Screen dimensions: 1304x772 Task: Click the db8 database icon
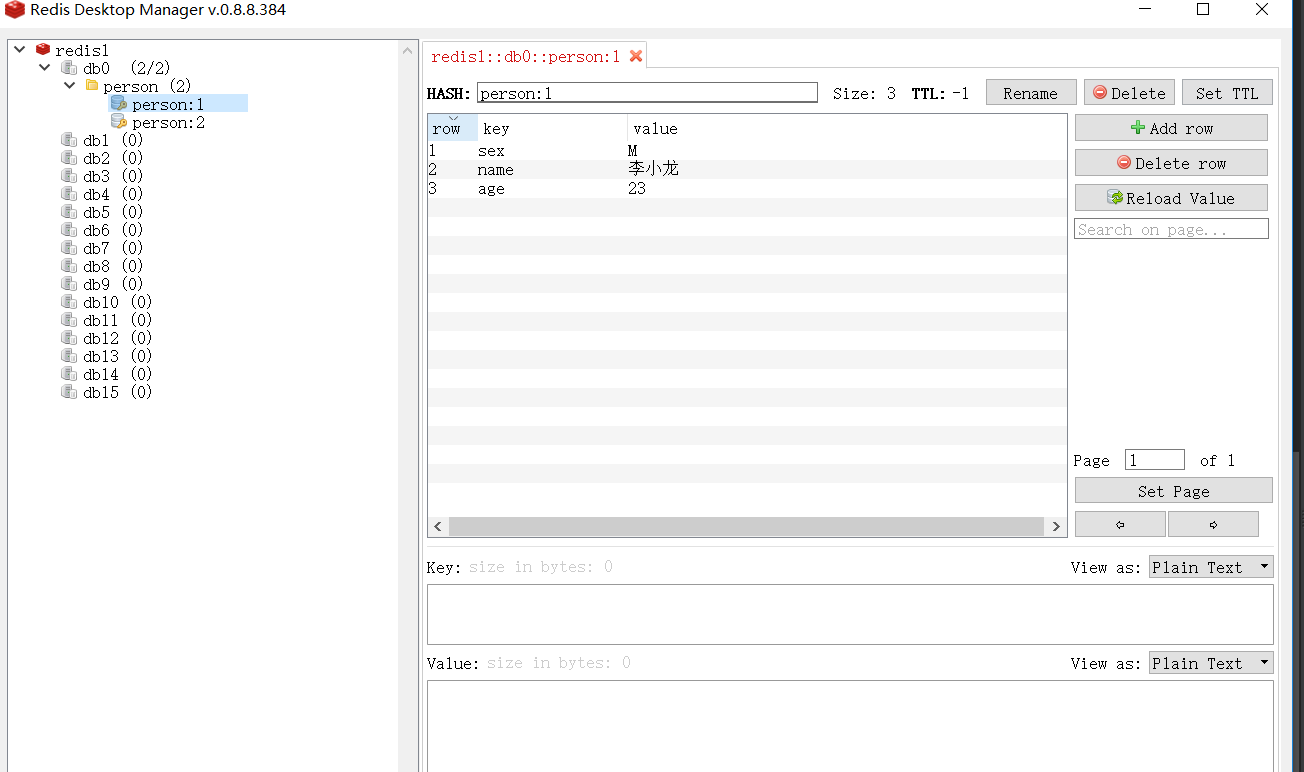pos(69,266)
